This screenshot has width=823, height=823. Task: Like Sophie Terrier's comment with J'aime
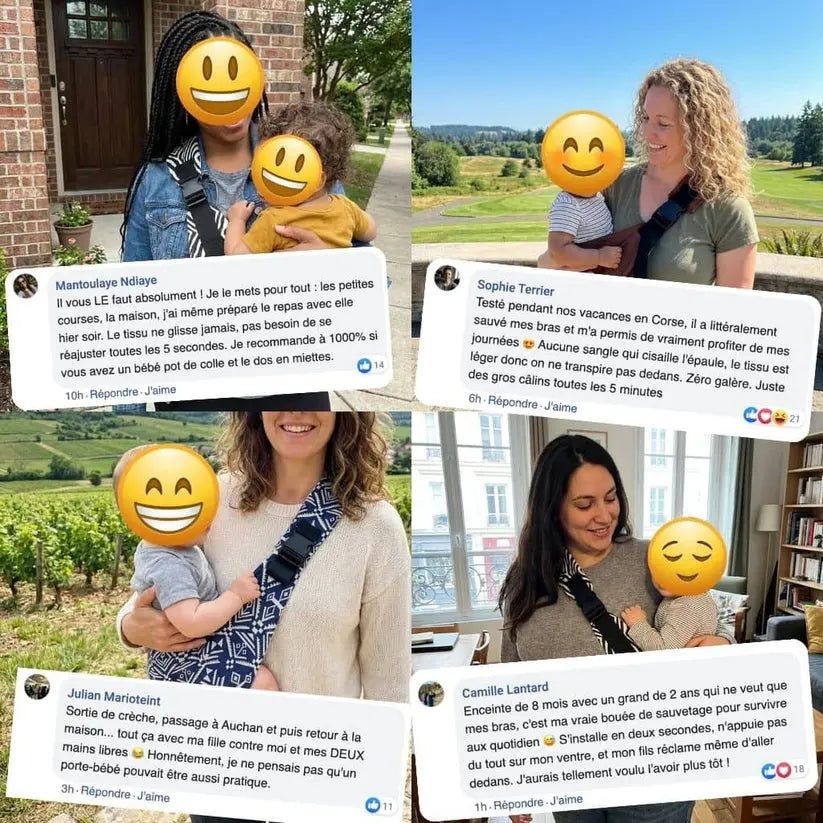pyautogui.click(x=560, y=406)
